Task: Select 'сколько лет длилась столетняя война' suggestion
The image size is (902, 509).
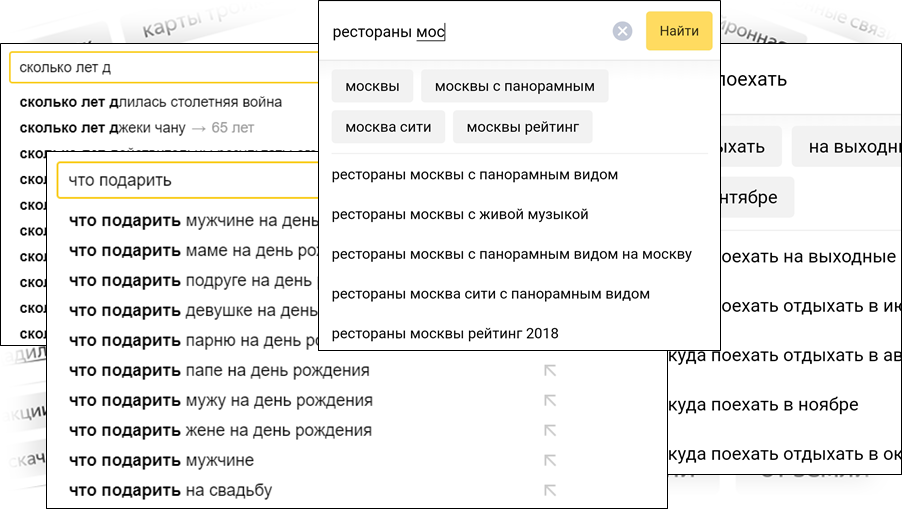Action: point(151,102)
